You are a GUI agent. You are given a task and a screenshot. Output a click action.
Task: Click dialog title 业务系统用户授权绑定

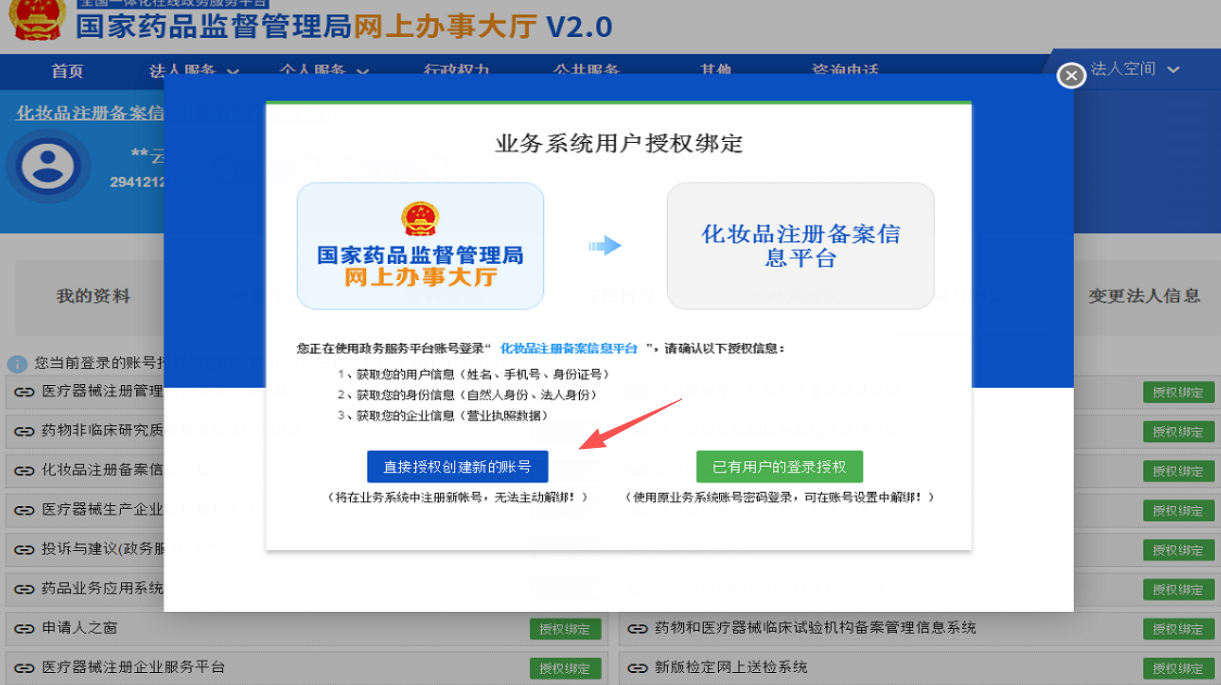[x=619, y=143]
